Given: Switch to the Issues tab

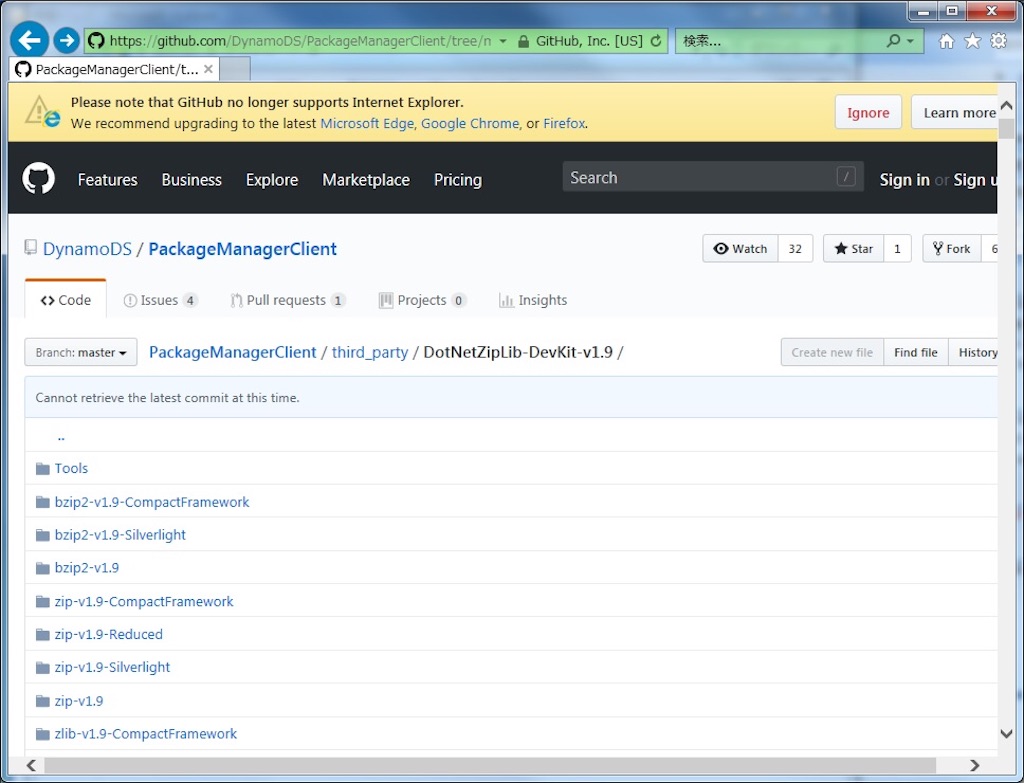Looking at the screenshot, I should point(160,300).
